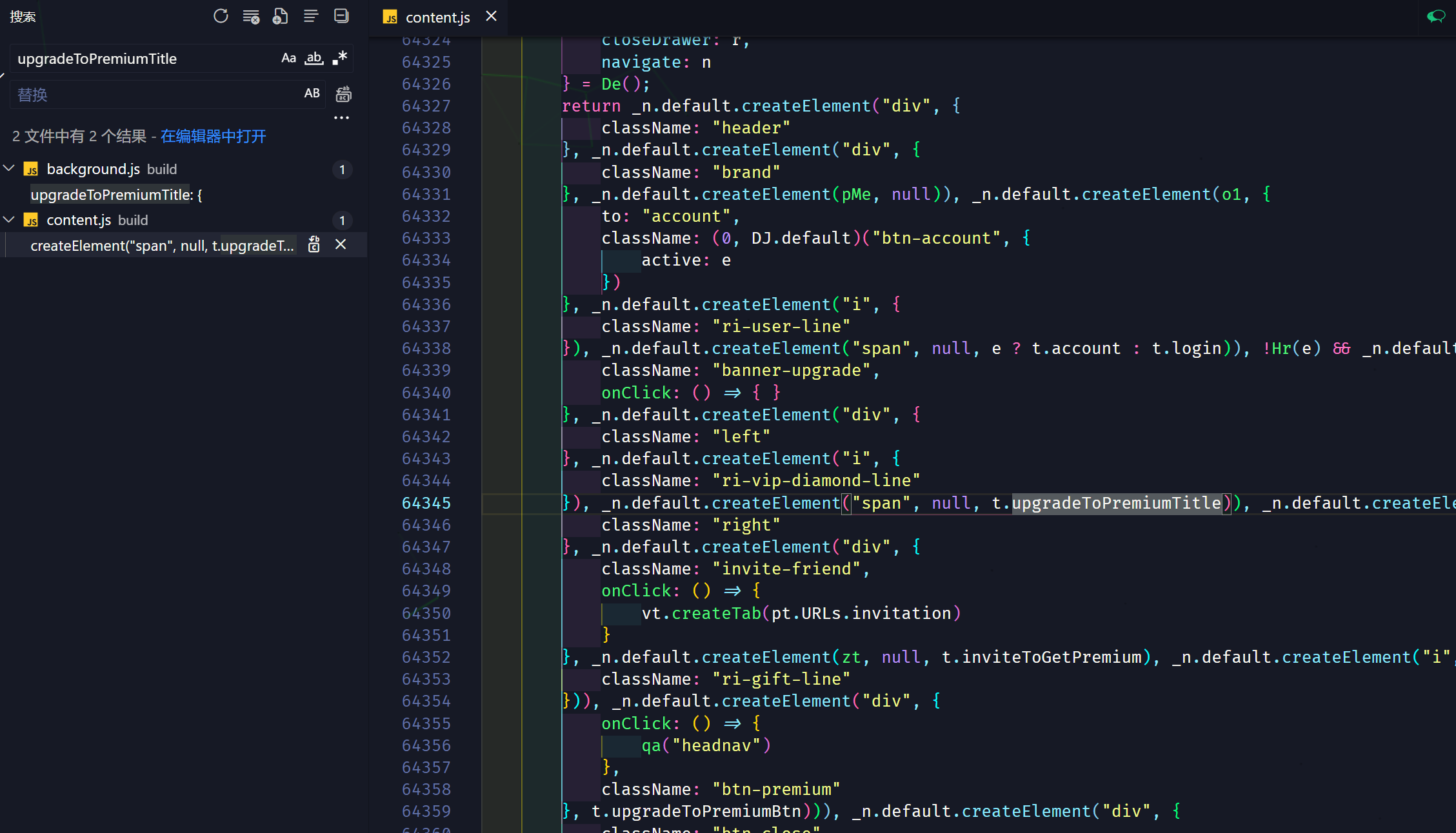Select the content.js editor tab
This screenshot has width=1456, height=833.
point(437,17)
